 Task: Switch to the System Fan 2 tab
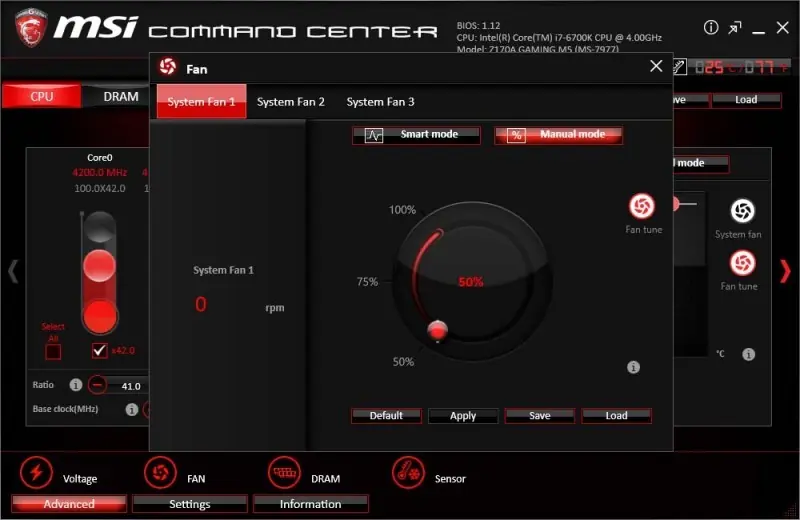click(291, 102)
